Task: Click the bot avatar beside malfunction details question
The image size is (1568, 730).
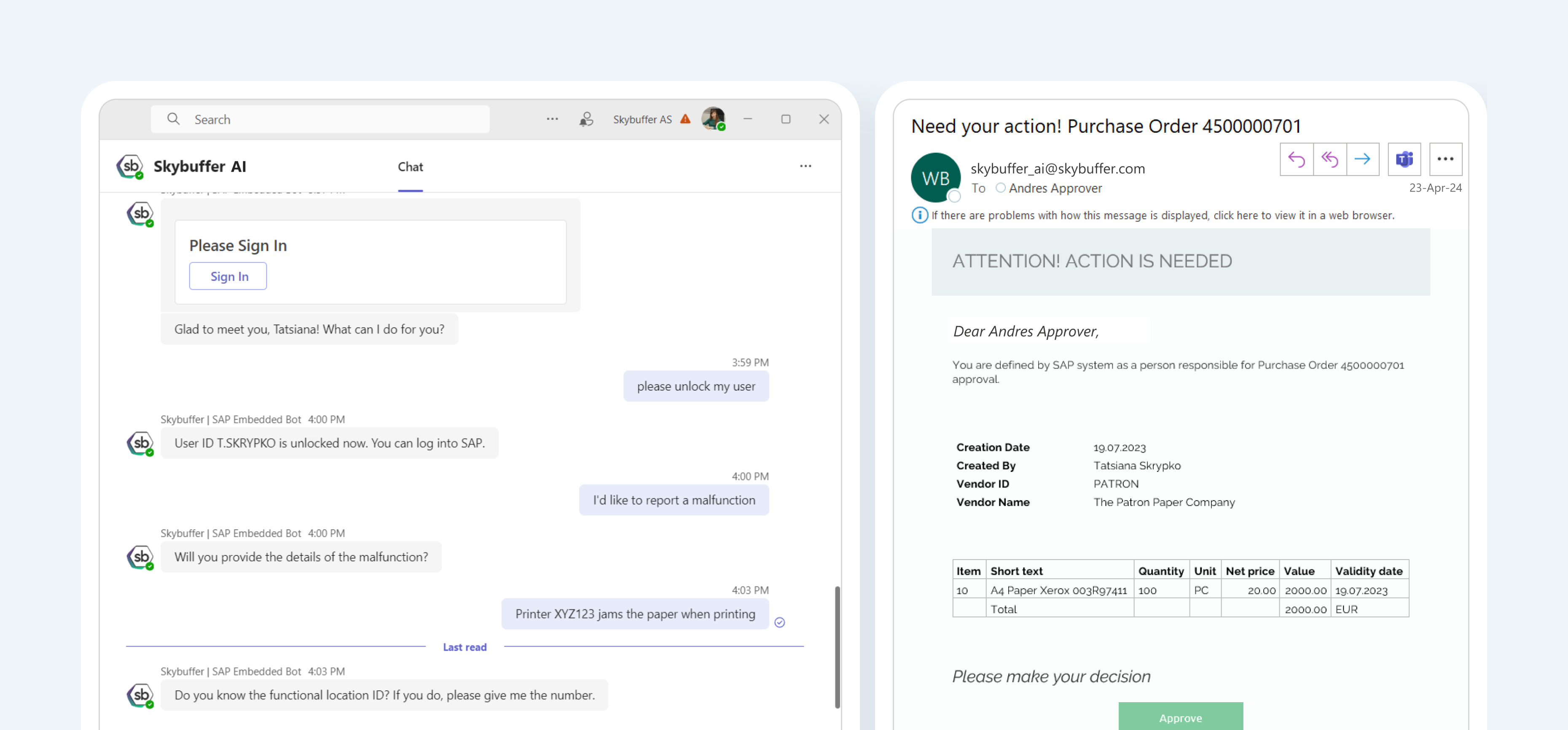Action: pyautogui.click(x=141, y=557)
